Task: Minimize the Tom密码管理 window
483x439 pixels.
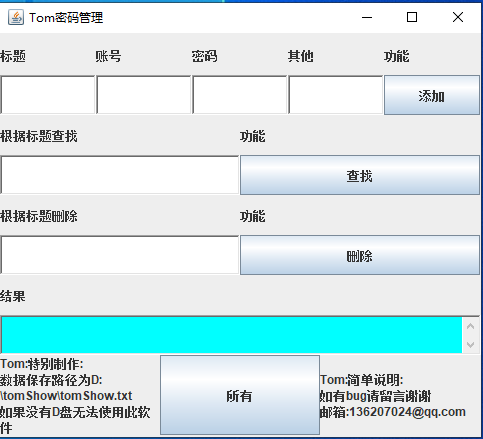Action: [367, 17]
